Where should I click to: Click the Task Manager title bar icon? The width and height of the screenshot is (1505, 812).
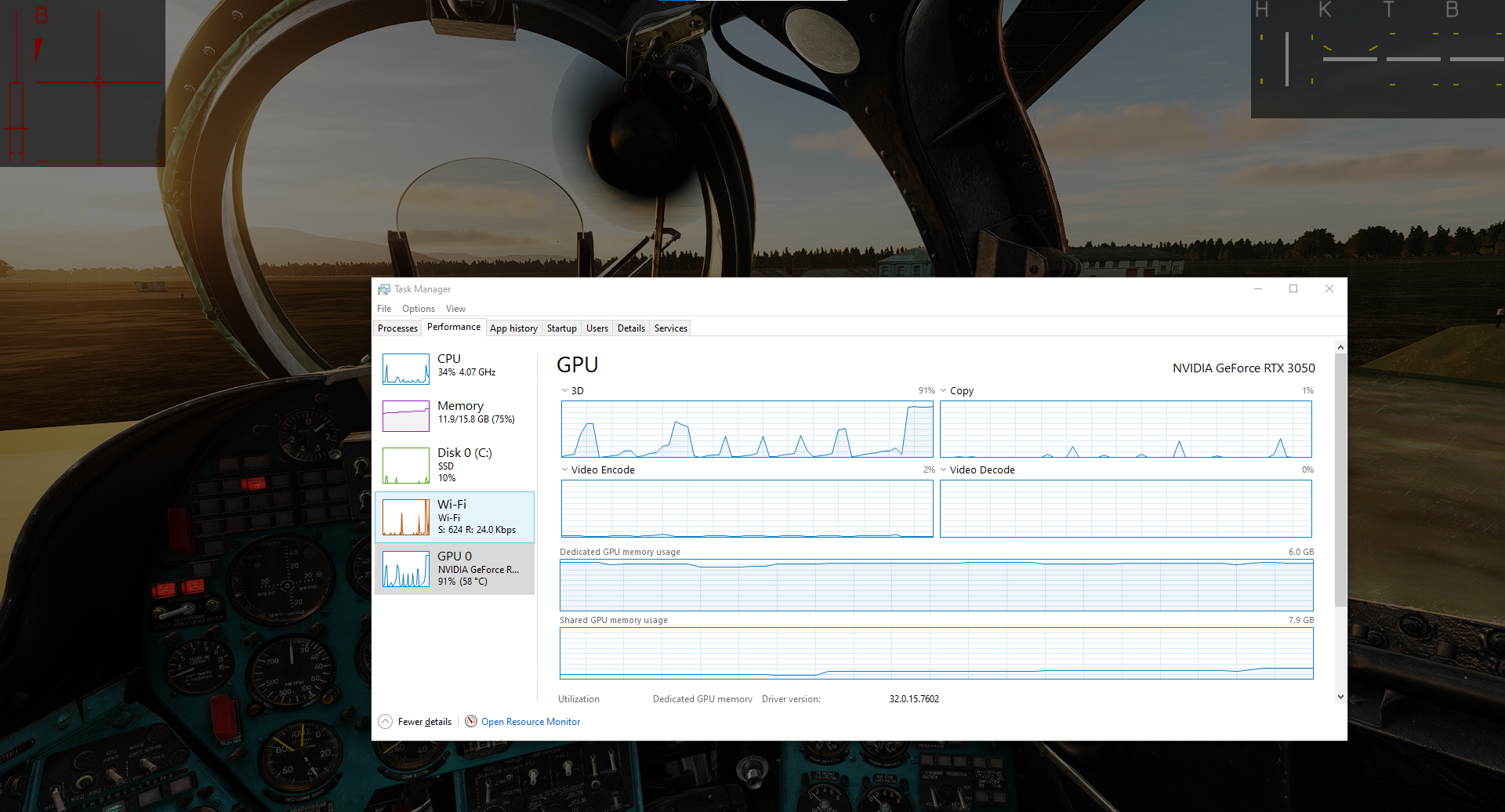point(383,289)
